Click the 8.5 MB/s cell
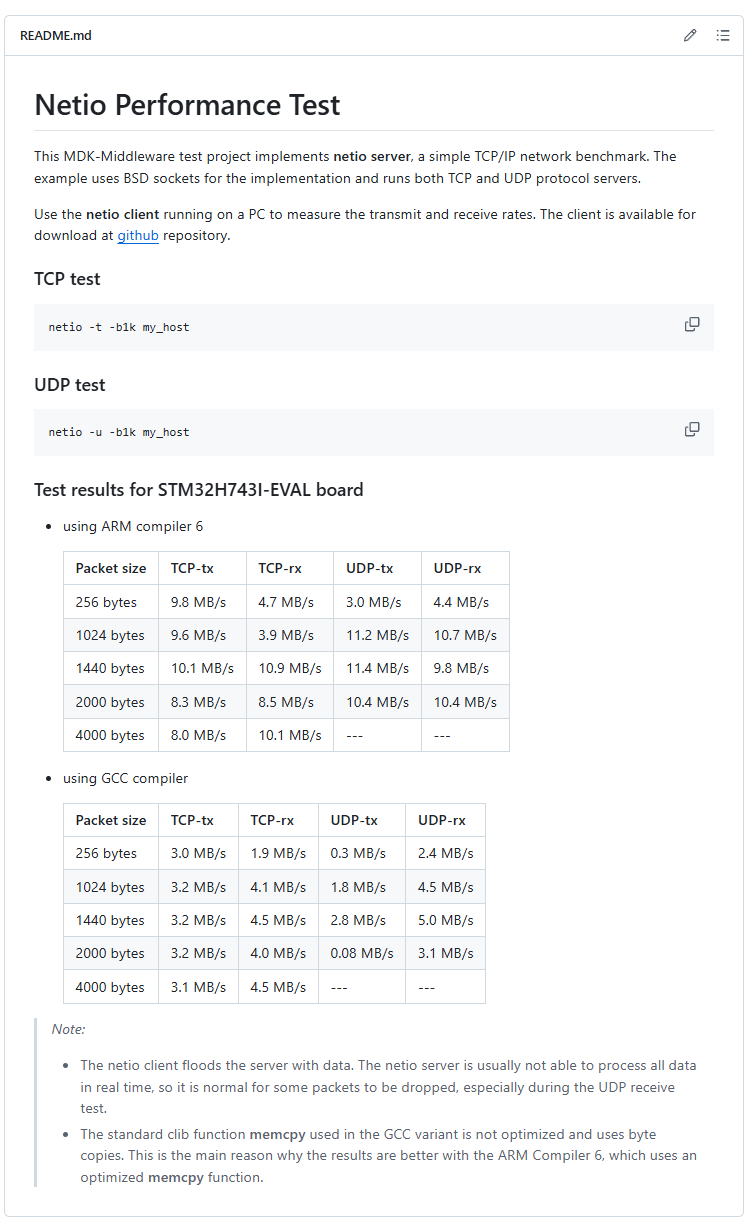Viewport: 754px width, 1227px height. [x=290, y=702]
